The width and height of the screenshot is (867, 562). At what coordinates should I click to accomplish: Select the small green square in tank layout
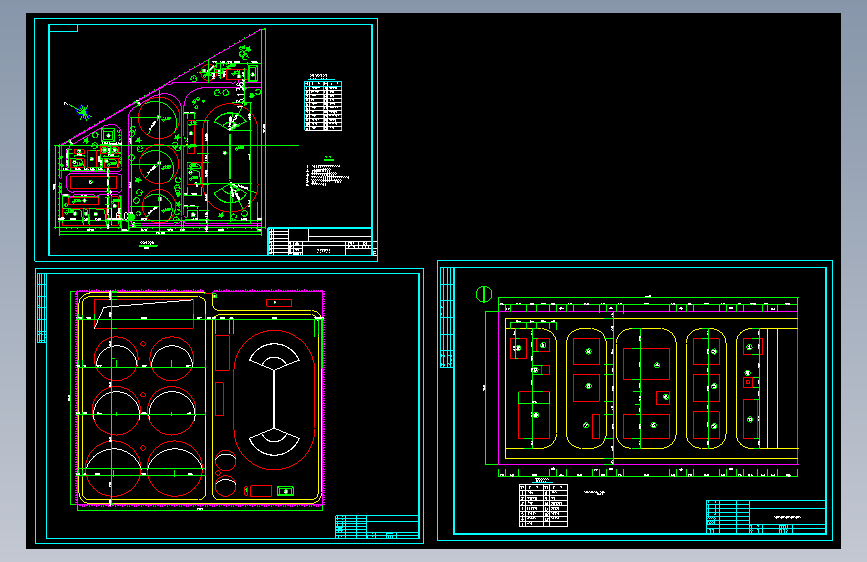coord(285,491)
